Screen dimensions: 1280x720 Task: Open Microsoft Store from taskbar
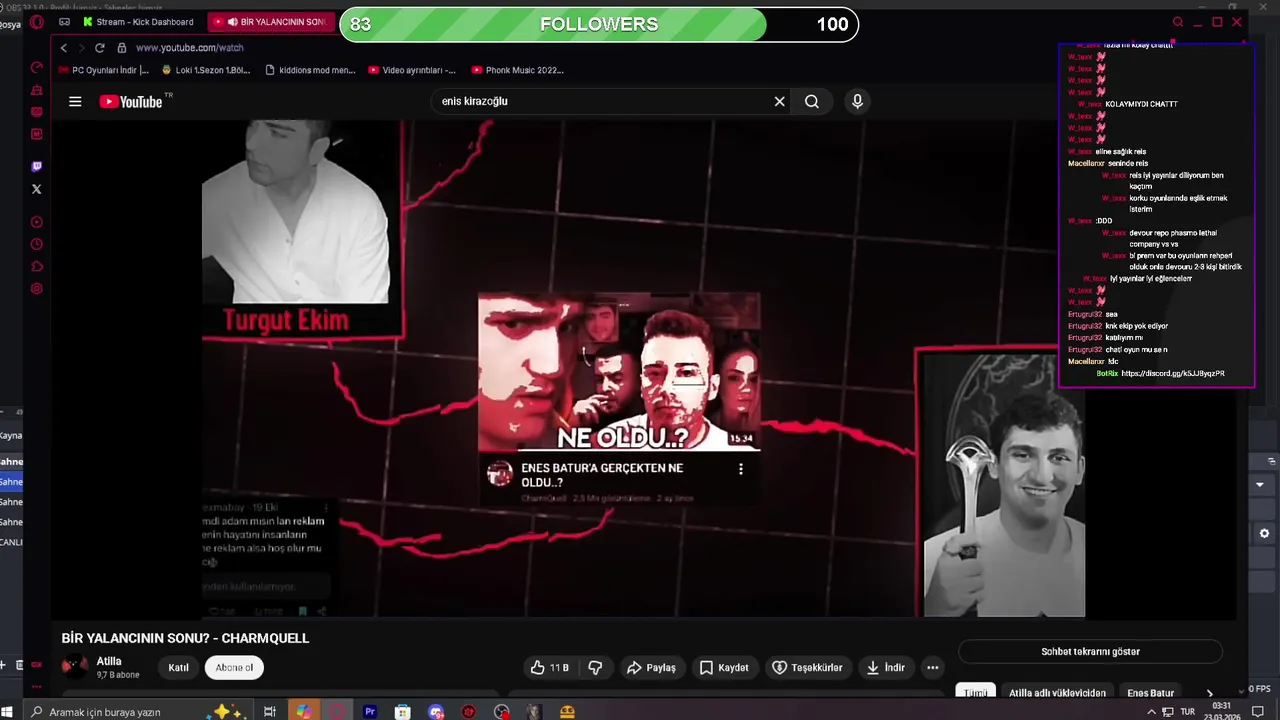(402, 712)
